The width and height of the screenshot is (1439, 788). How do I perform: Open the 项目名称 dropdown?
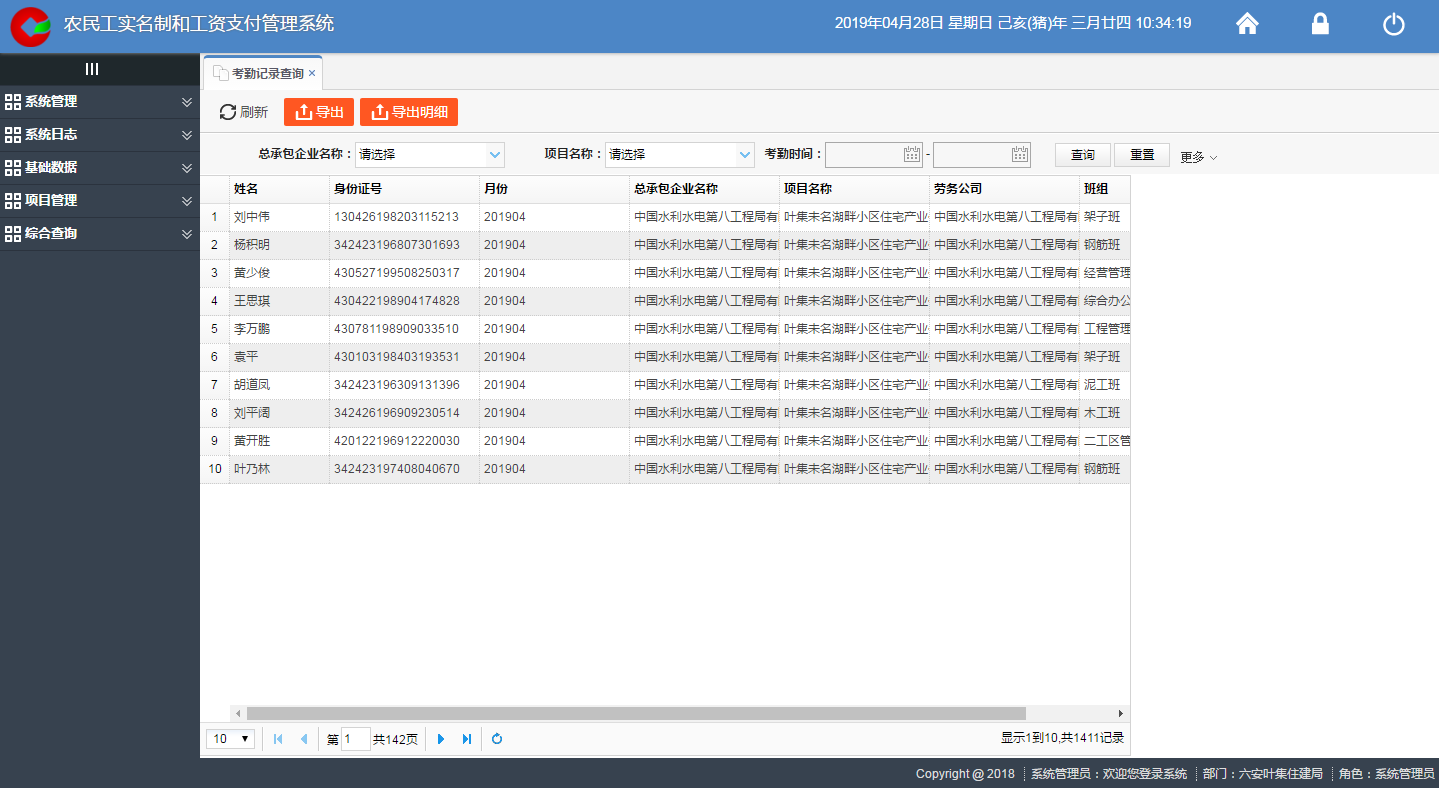(745, 155)
